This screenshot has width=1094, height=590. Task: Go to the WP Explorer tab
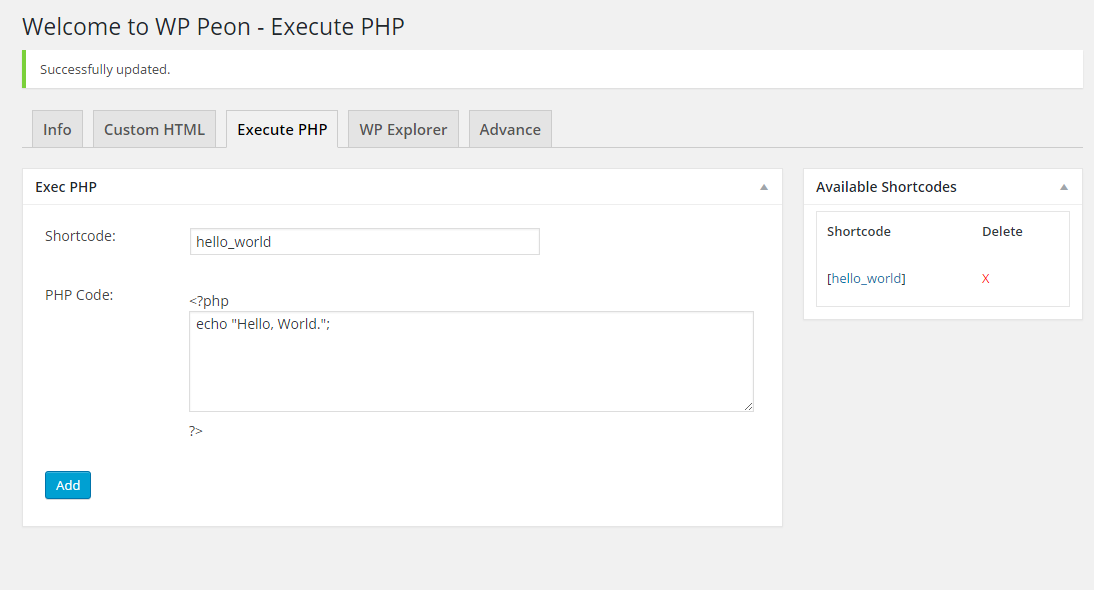[x=403, y=129]
